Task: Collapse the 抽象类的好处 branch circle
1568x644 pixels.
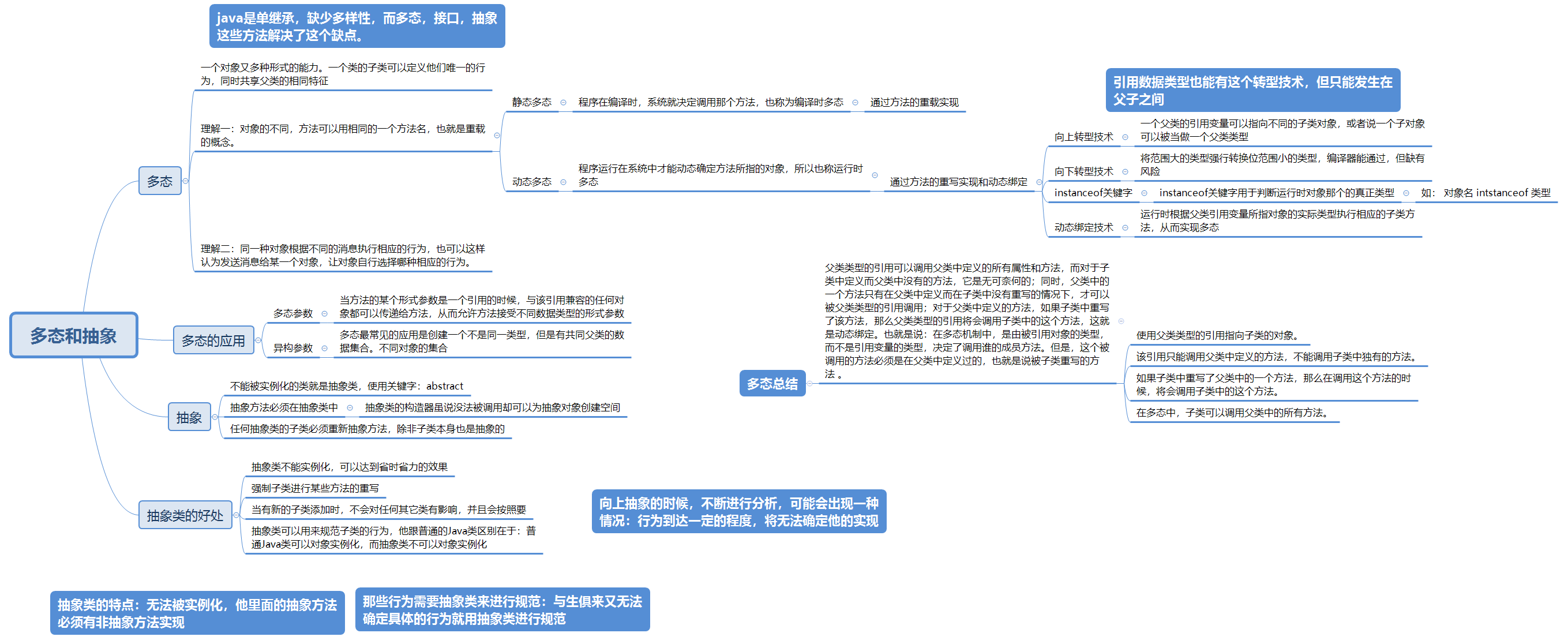Action: coord(236,515)
